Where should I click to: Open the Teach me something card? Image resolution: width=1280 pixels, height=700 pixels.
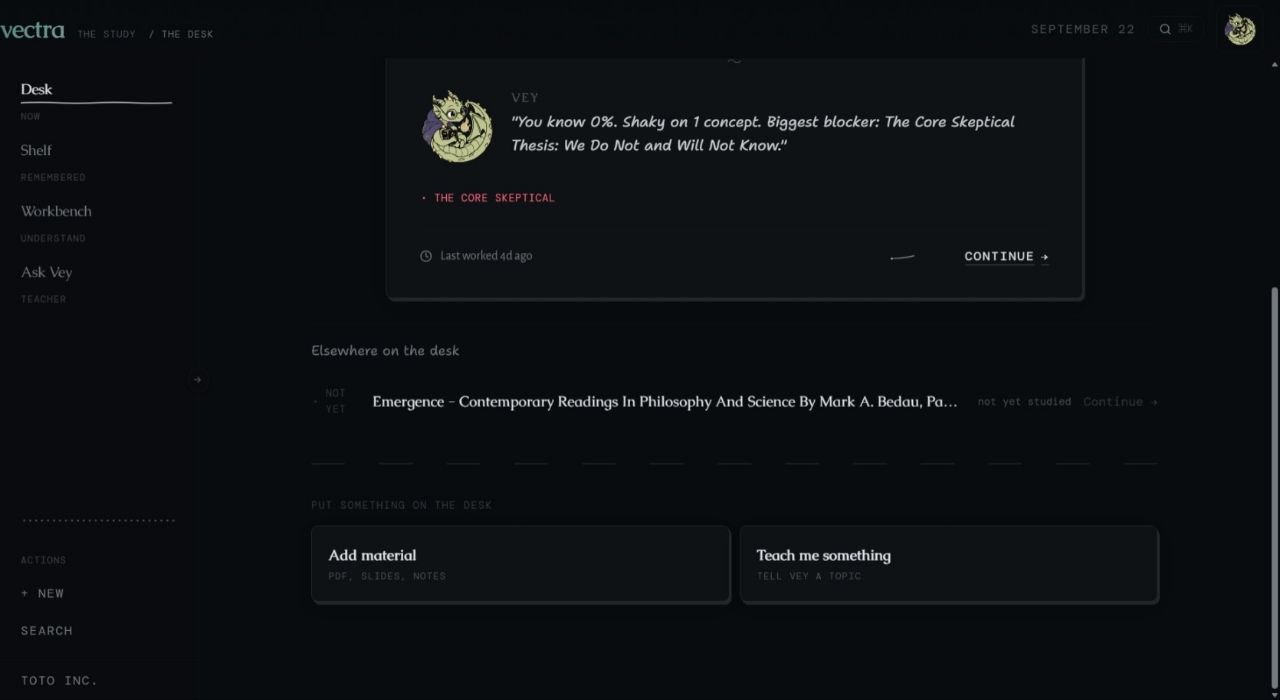pos(949,564)
